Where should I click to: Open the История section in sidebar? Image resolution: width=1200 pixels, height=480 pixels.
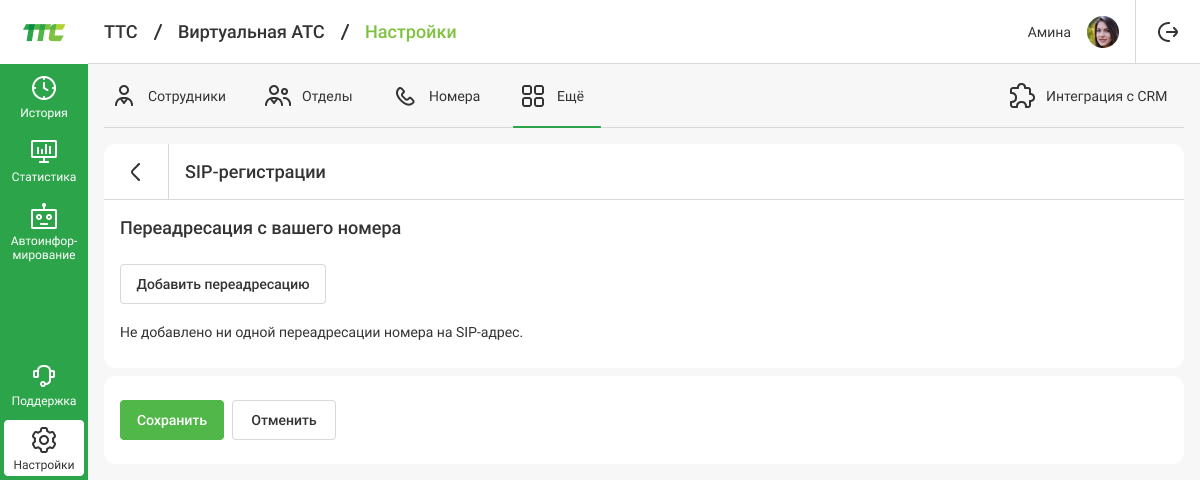click(44, 97)
